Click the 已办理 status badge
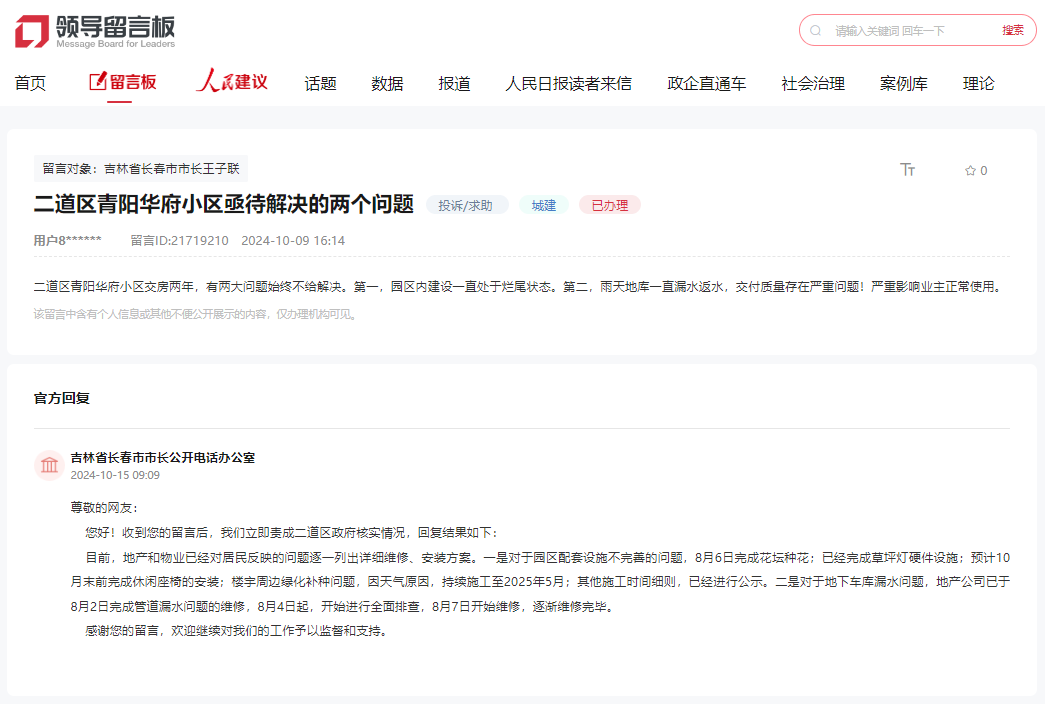Viewport: 1045px width, 704px height. 608,203
